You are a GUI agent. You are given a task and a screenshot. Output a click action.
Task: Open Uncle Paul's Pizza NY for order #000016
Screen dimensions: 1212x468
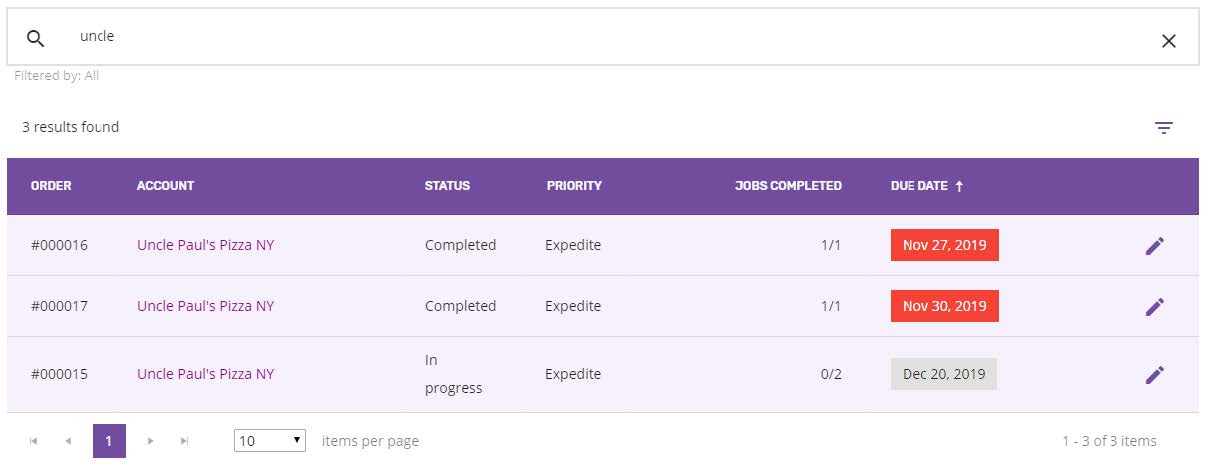pos(205,245)
